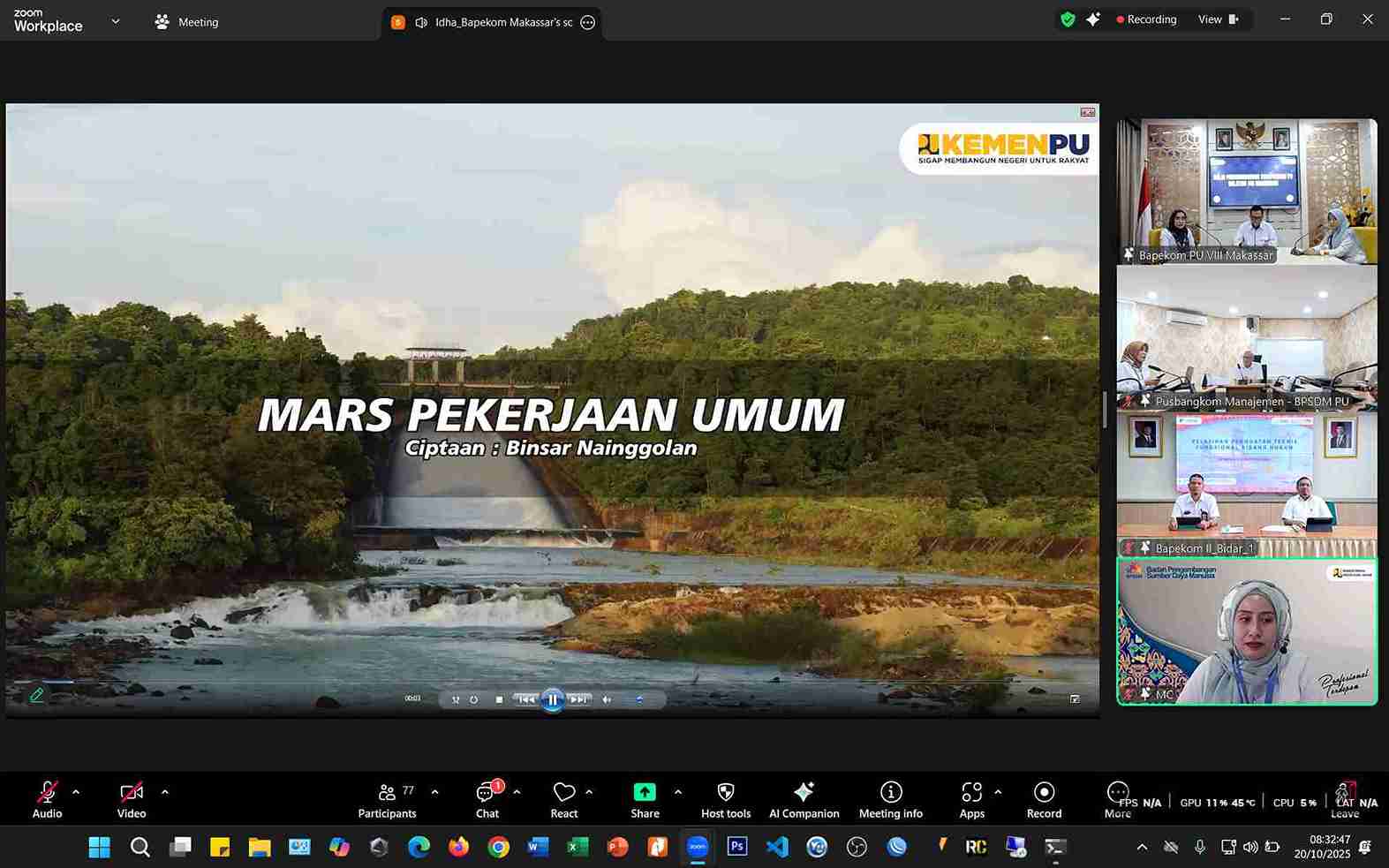This screenshot has width=1389, height=868.
Task: Launch AI Companion
Action: (x=804, y=800)
